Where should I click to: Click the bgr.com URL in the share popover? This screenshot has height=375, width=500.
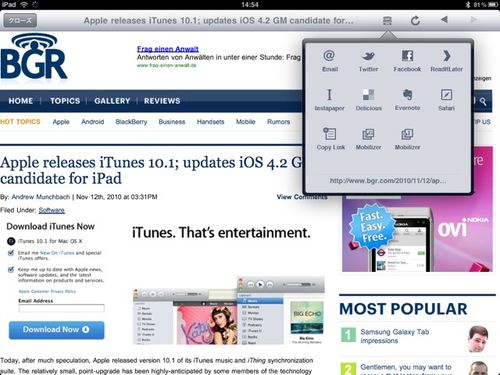click(388, 181)
